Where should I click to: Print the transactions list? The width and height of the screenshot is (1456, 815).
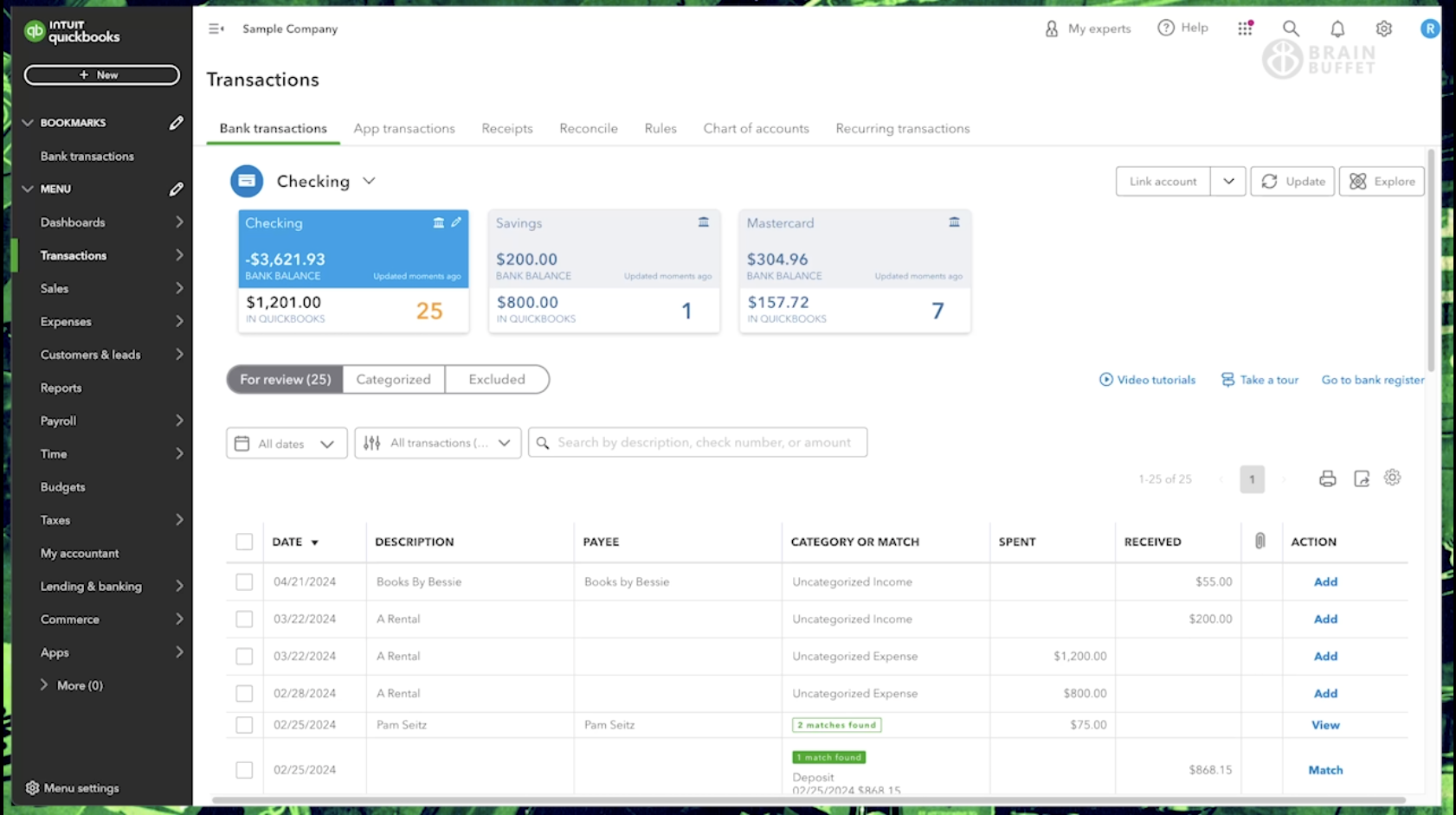tap(1327, 478)
